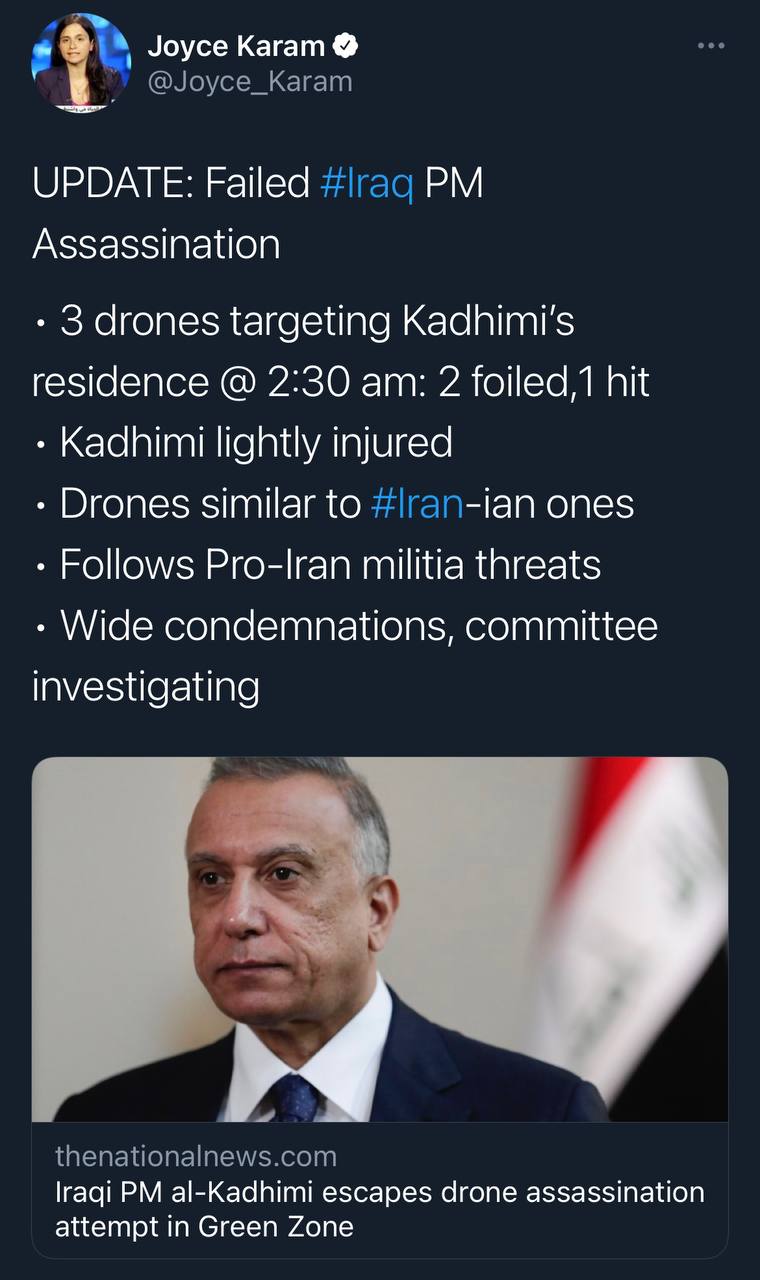Image resolution: width=760 pixels, height=1280 pixels.
Task: Tap the '3 drones targeting Kadhimi's' line
Action: (316, 321)
